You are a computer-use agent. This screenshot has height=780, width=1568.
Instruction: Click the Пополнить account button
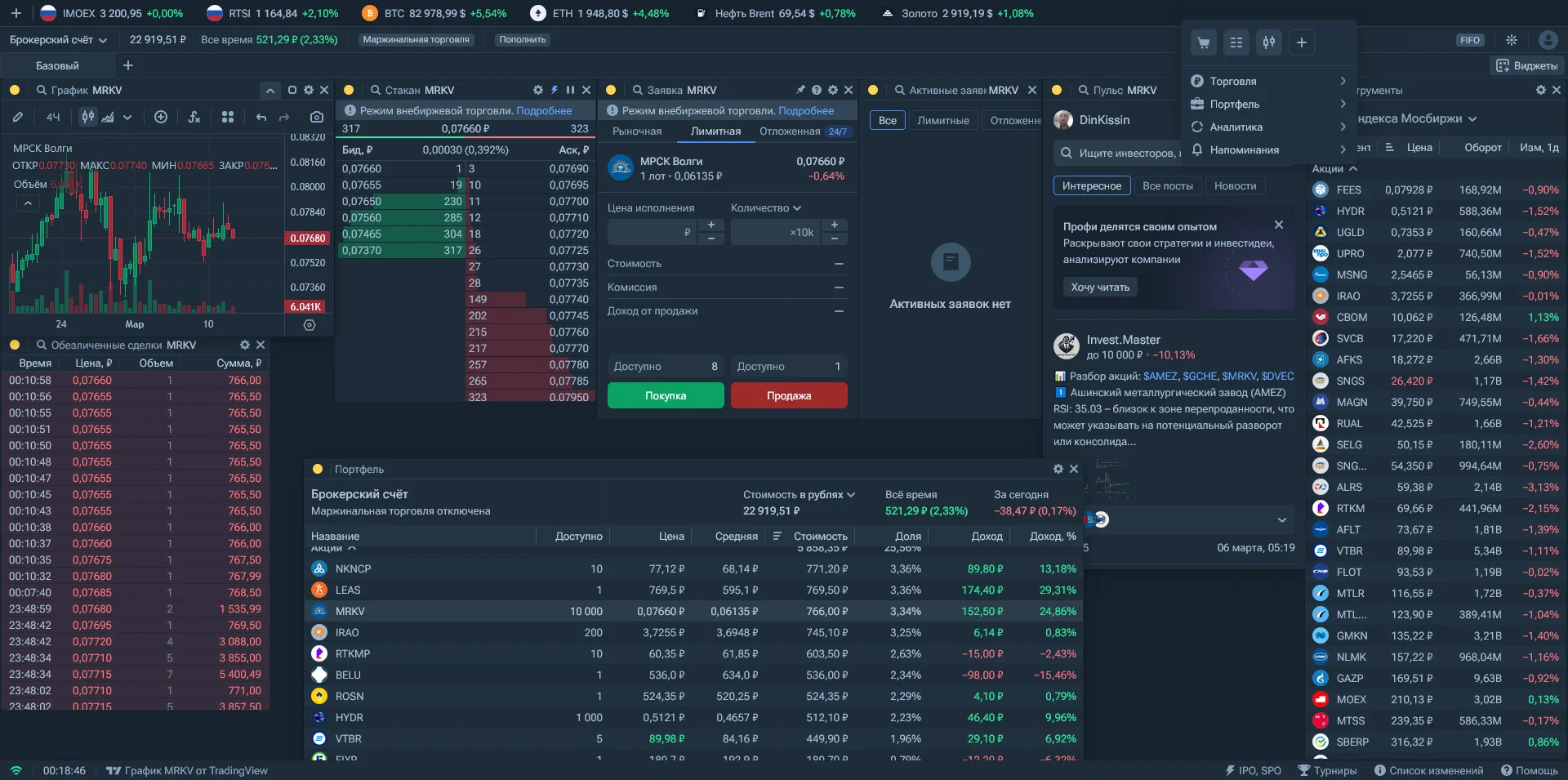coord(523,39)
